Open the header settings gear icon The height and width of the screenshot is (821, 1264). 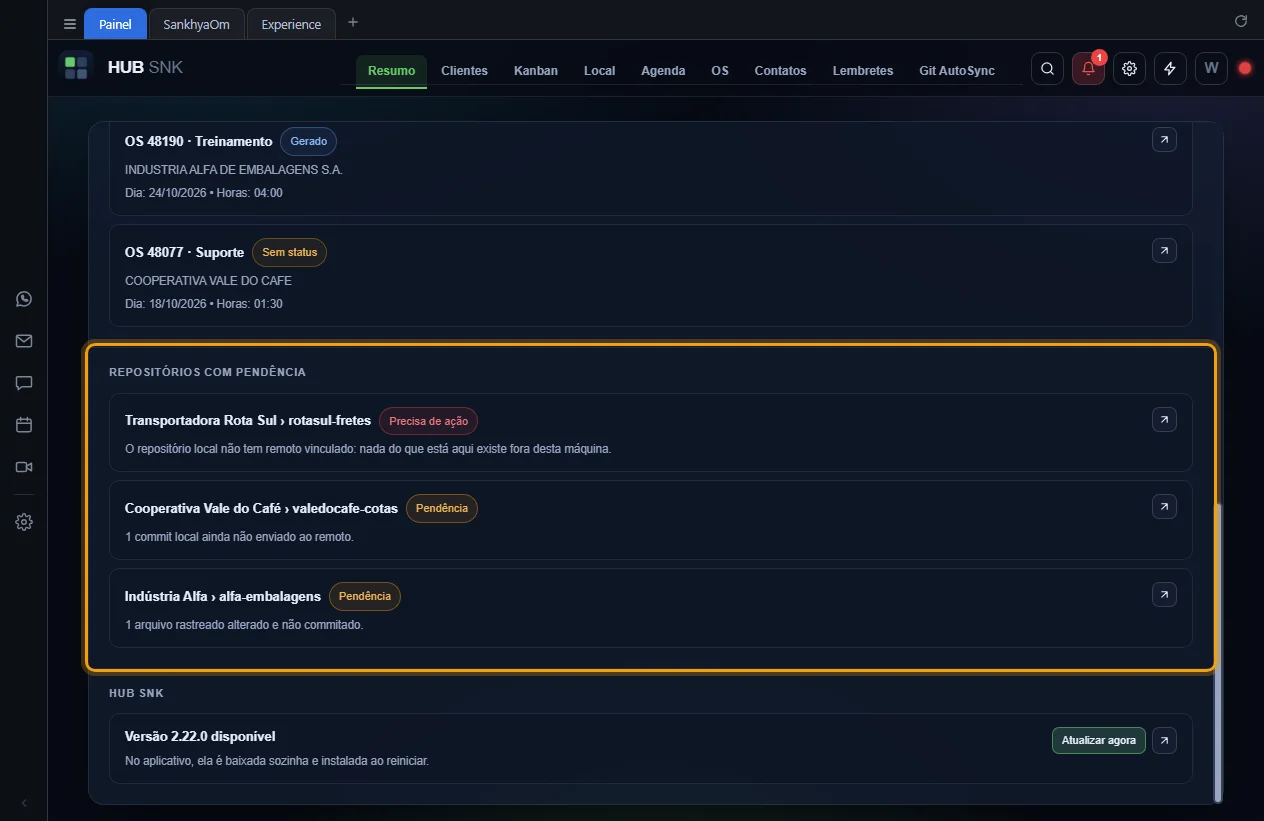[1130, 68]
